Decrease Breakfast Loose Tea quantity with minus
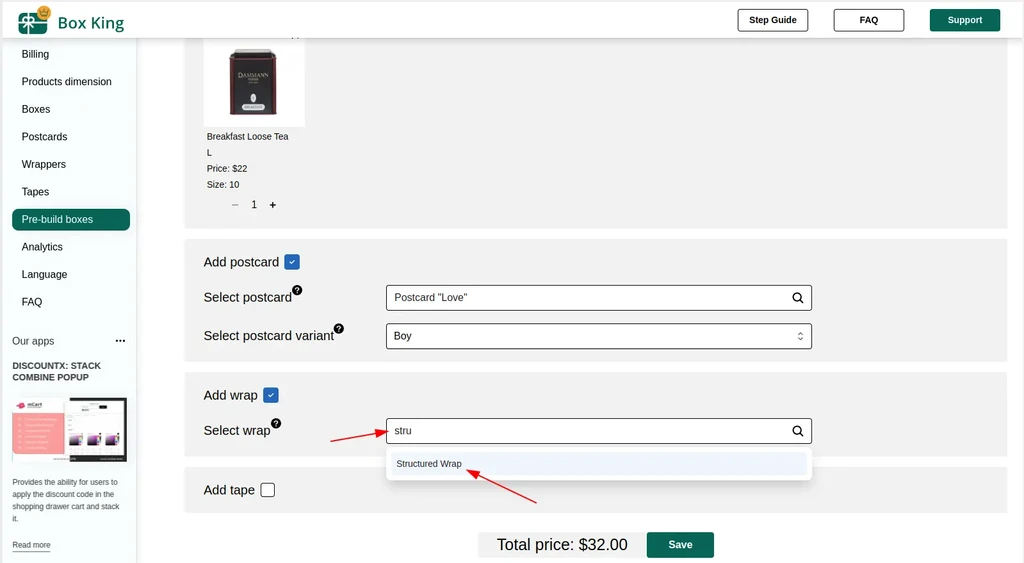 pos(235,205)
